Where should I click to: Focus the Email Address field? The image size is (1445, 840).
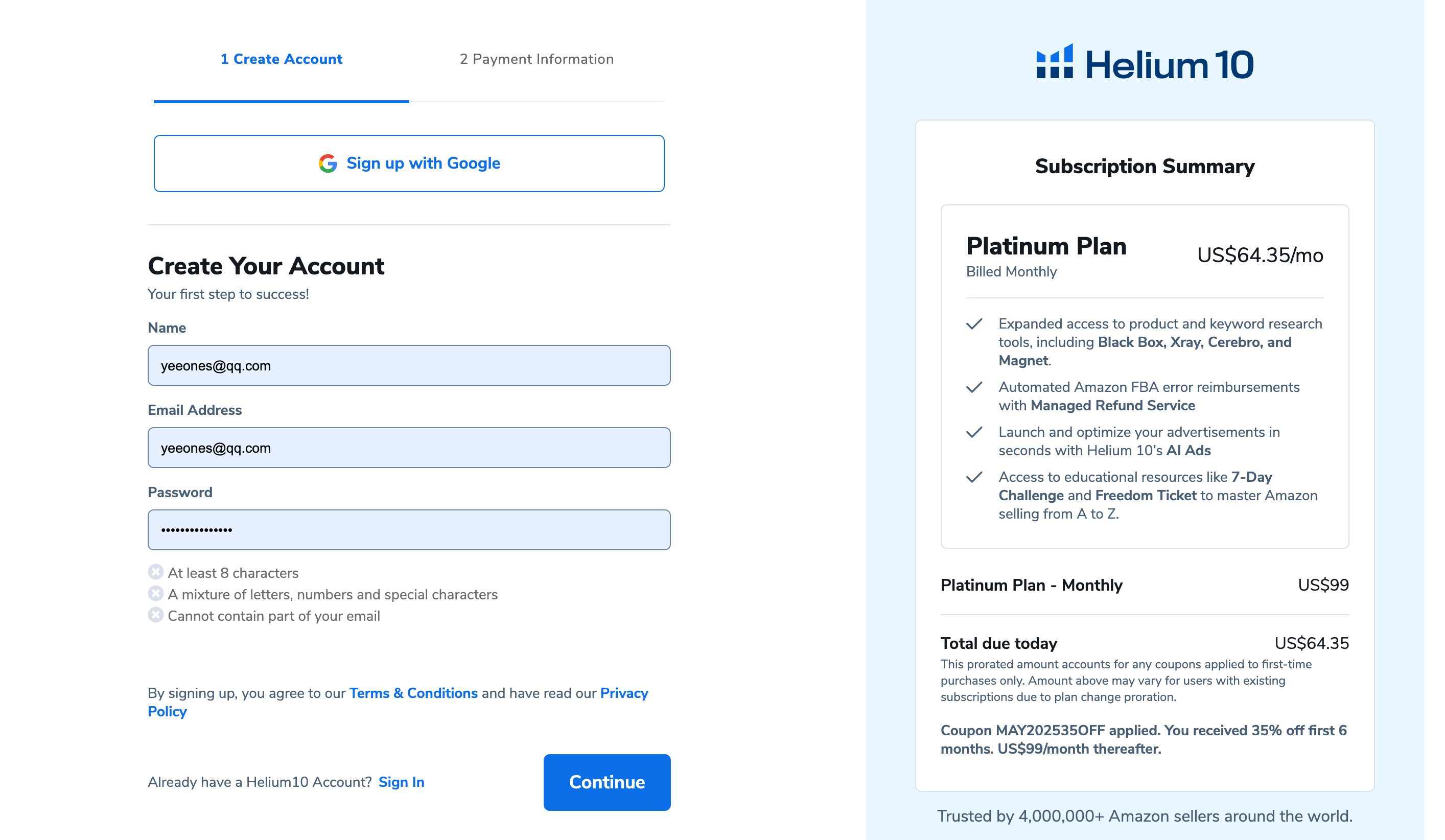[409, 448]
